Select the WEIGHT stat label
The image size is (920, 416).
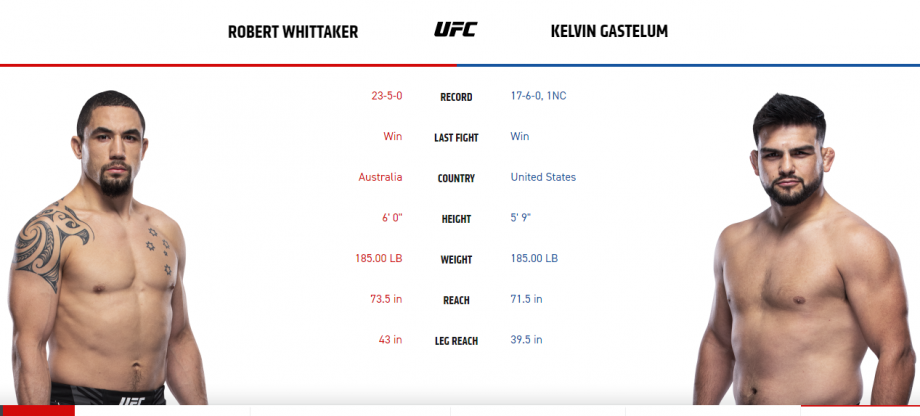point(456,259)
